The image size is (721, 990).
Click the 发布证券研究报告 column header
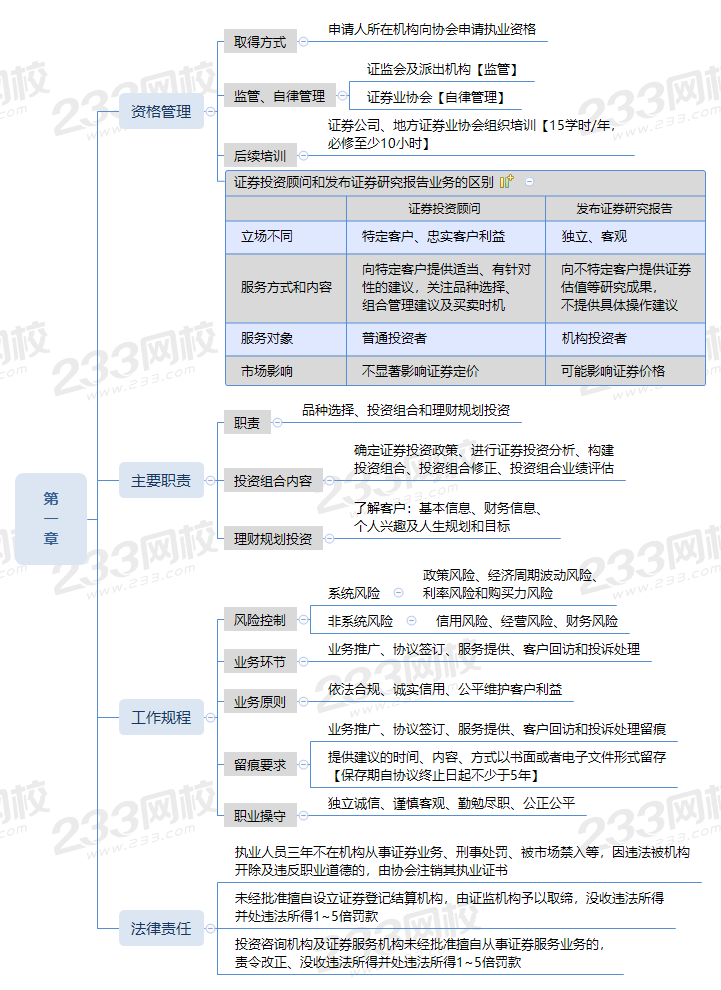[625, 208]
